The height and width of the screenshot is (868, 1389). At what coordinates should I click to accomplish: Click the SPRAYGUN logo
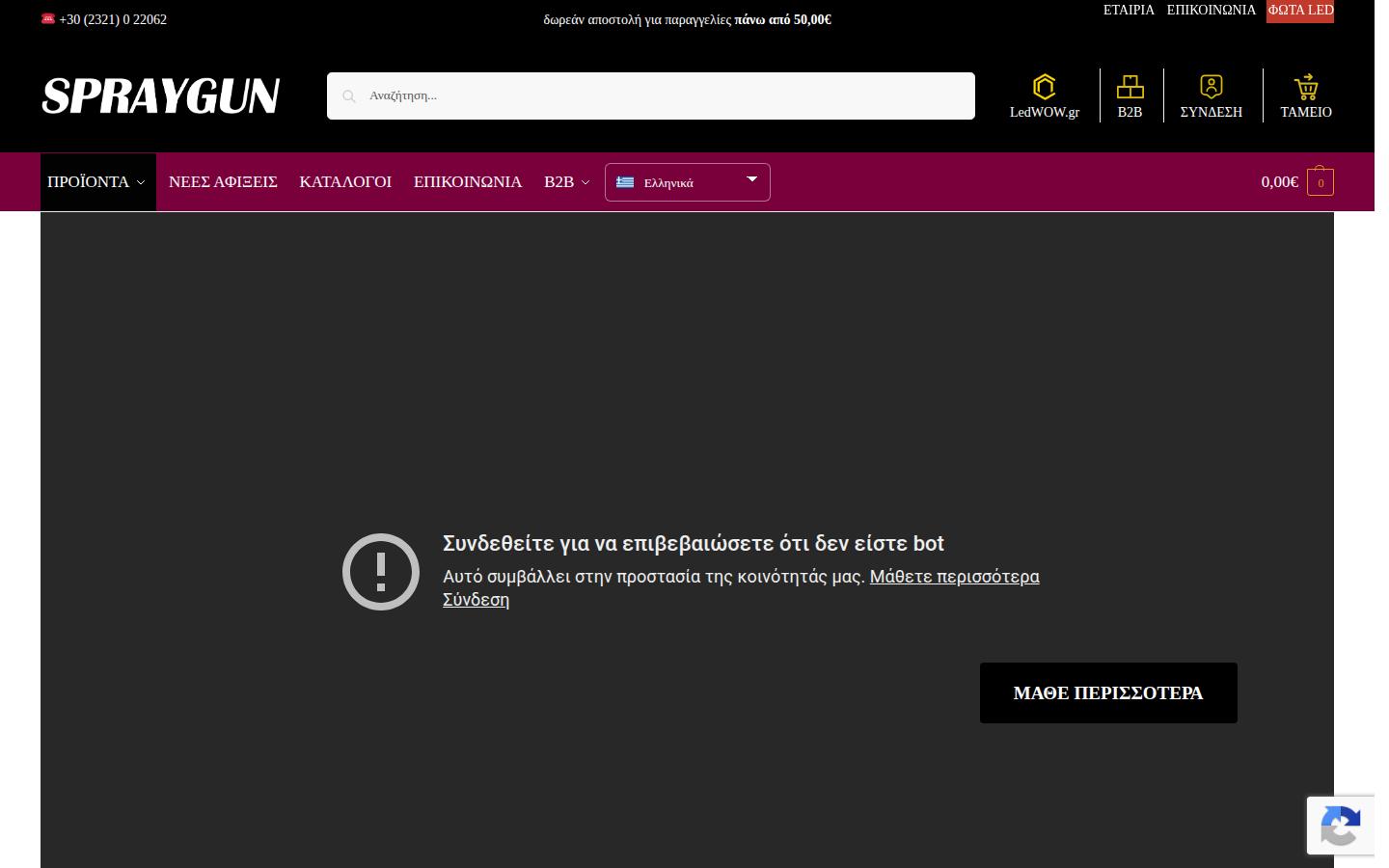point(161,95)
